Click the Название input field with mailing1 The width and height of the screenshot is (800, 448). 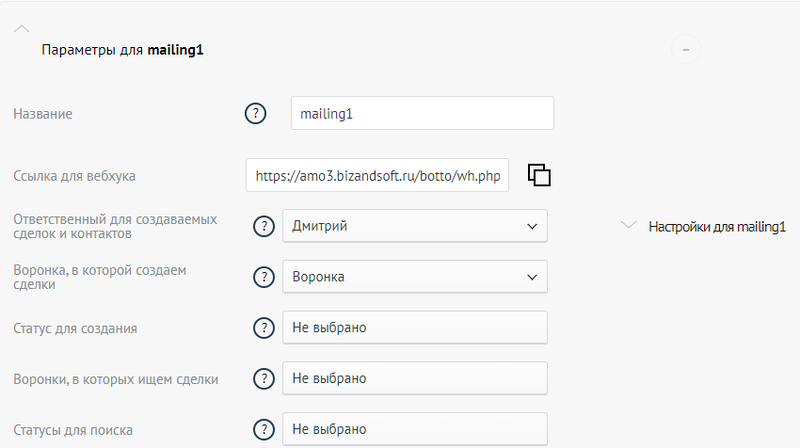(x=421, y=113)
